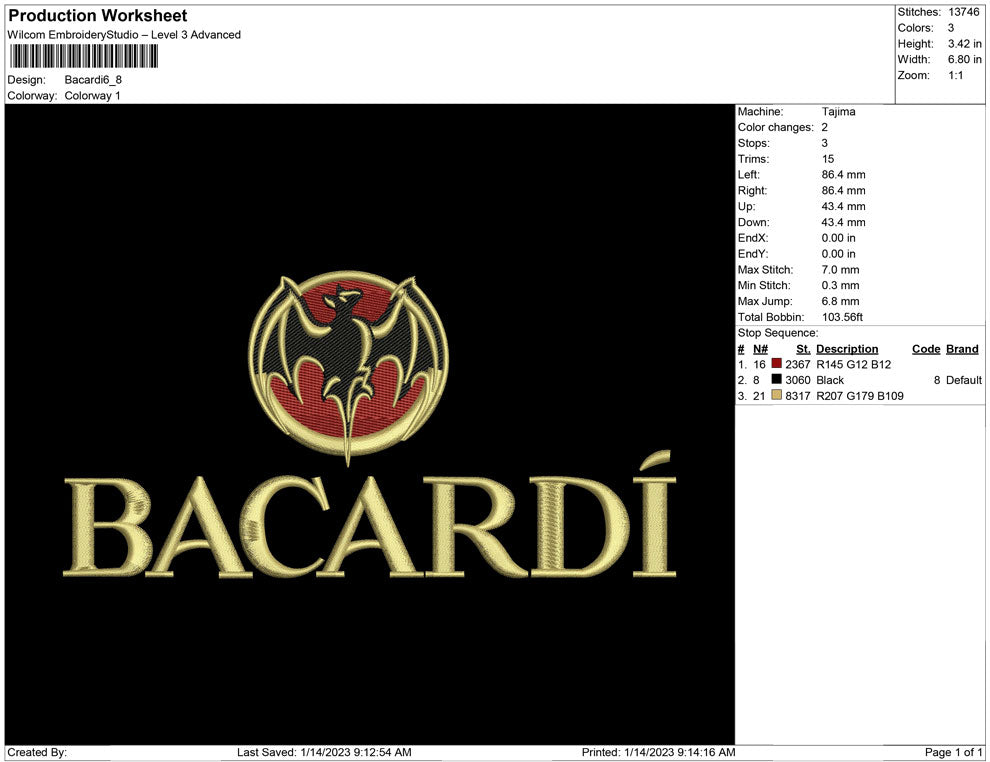
Task: Click the colorway value 'Colorway 1'
Action: [93, 96]
